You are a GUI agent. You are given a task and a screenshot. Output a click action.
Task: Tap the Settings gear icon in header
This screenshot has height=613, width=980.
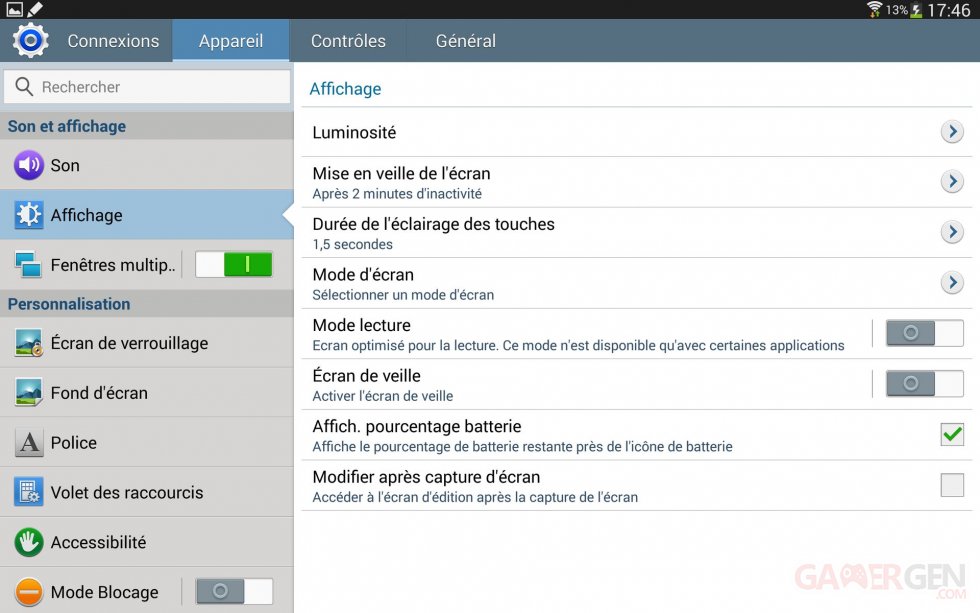click(31, 41)
